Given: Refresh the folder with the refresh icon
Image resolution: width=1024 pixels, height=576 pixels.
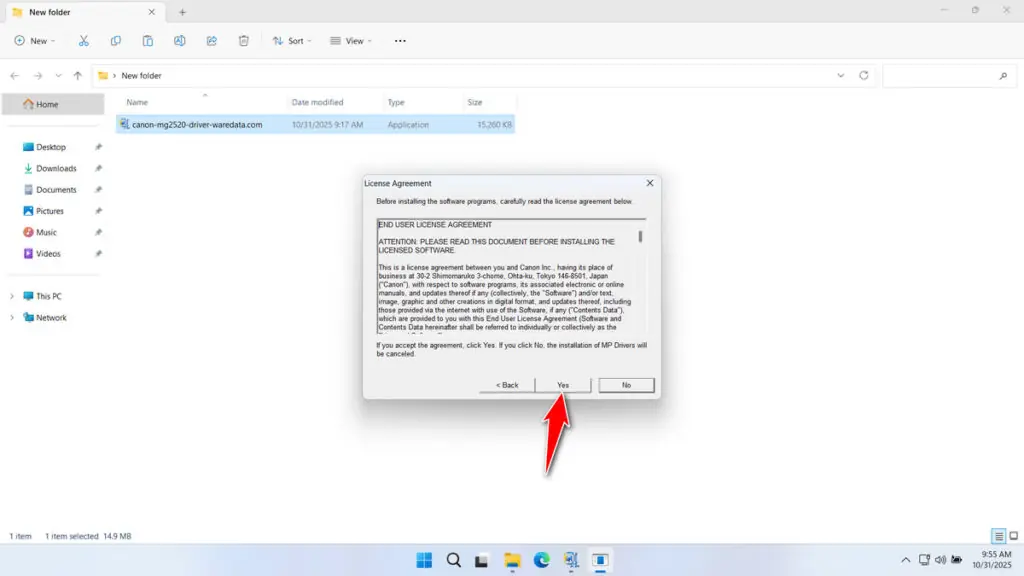Looking at the screenshot, I should [x=862, y=75].
